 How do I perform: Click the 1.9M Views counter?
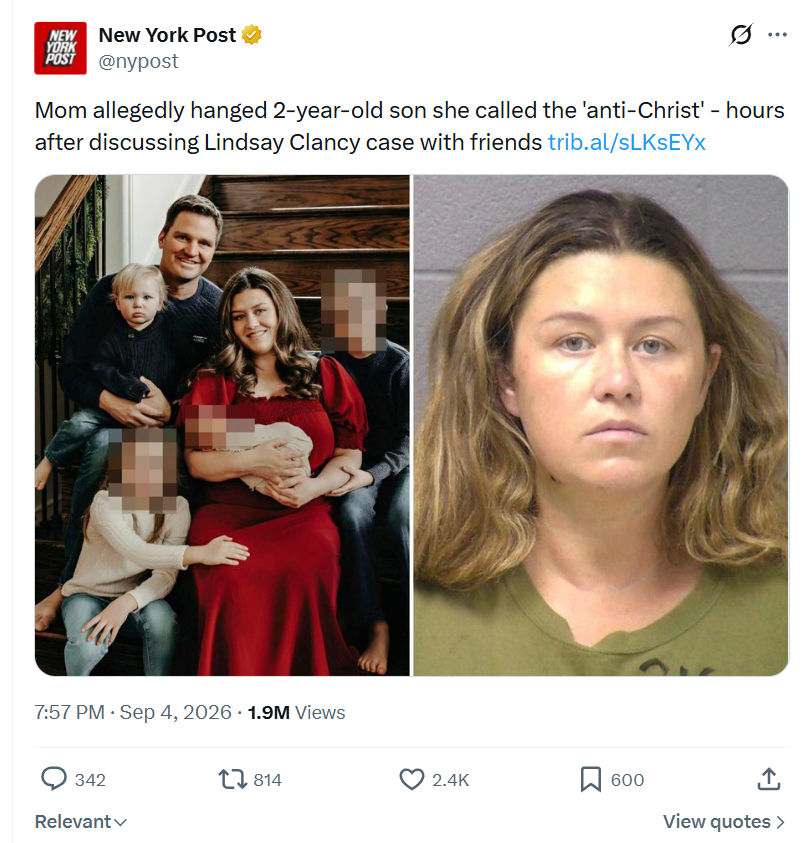[x=296, y=712]
